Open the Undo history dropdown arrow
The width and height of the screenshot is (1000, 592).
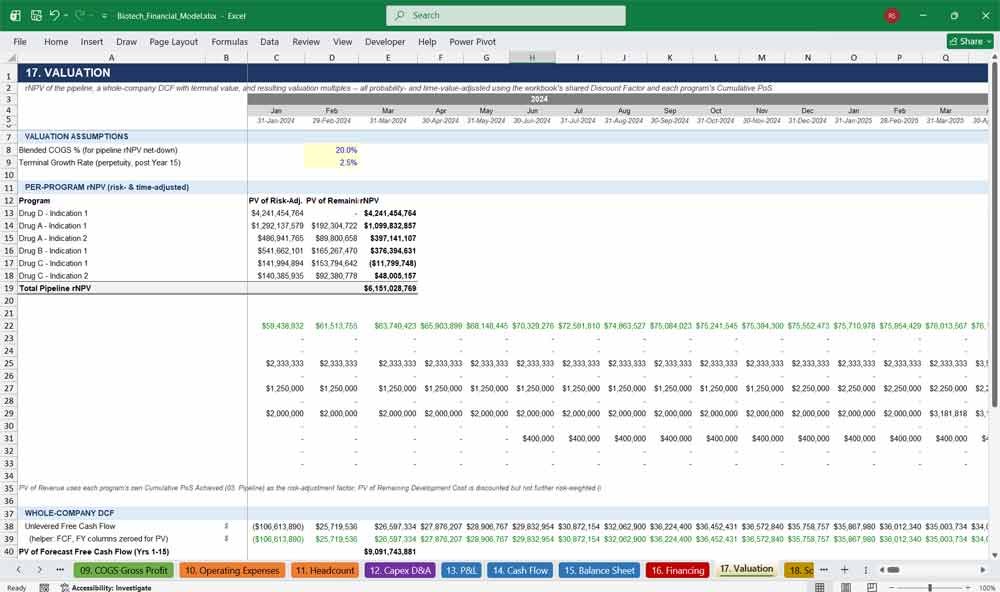click(x=66, y=15)
